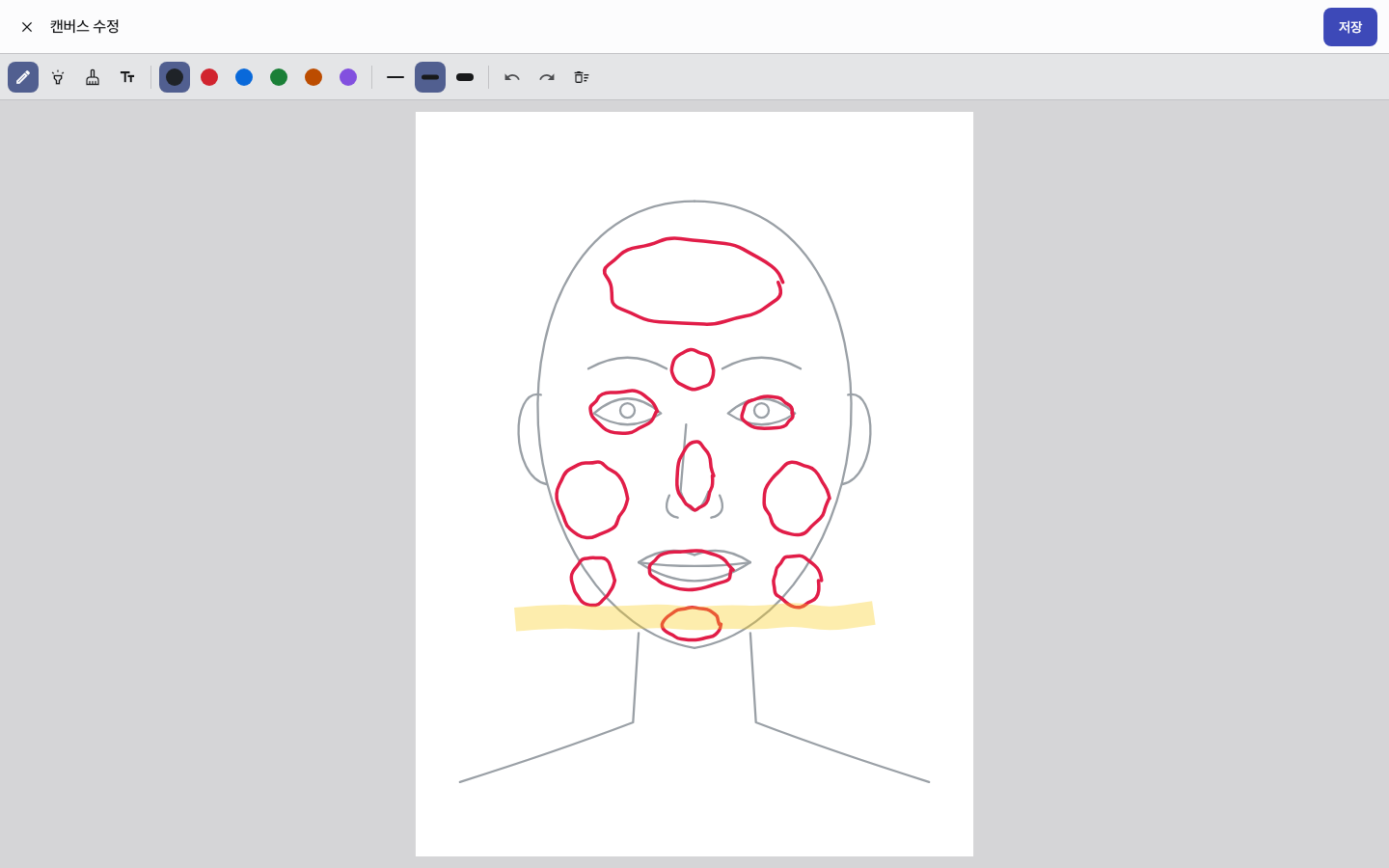Choose the blue color swatch
The image size is (1389, 868).
(244, 77)
